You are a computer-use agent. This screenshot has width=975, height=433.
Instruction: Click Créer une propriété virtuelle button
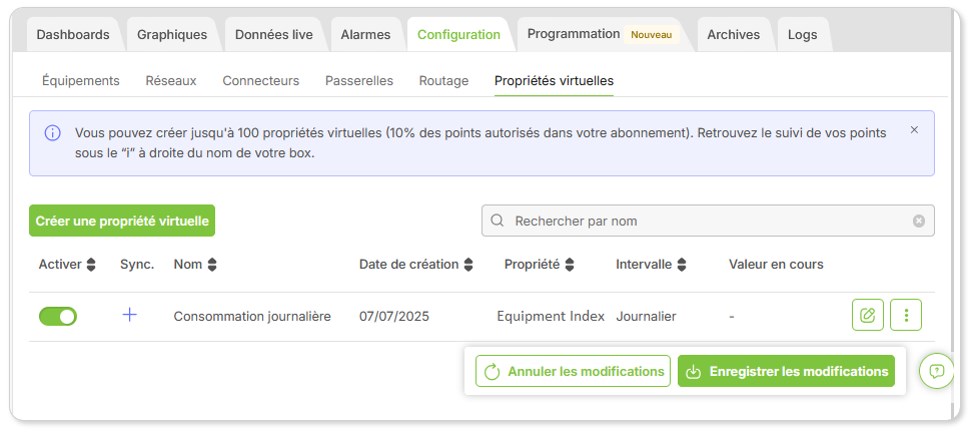pyautogui.click(x=122, y=221)
